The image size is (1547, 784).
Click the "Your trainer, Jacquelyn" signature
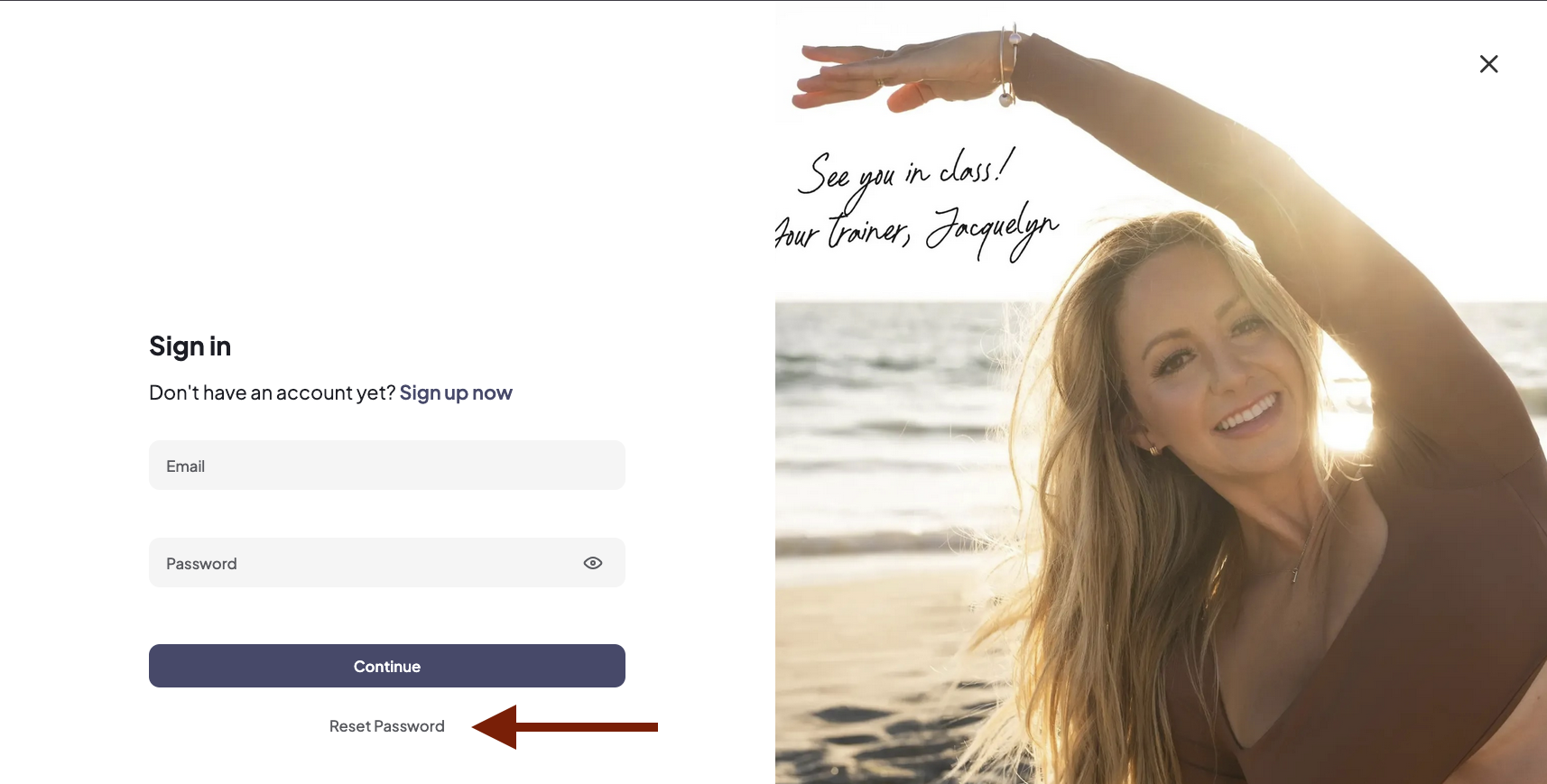pos(916,232)
